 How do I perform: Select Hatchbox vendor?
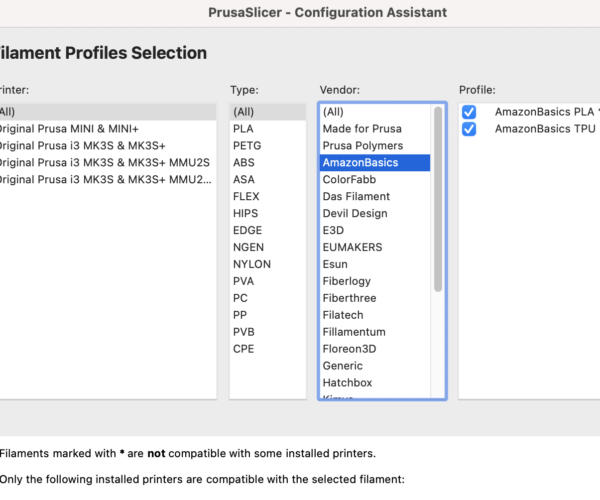coord(375,383)
